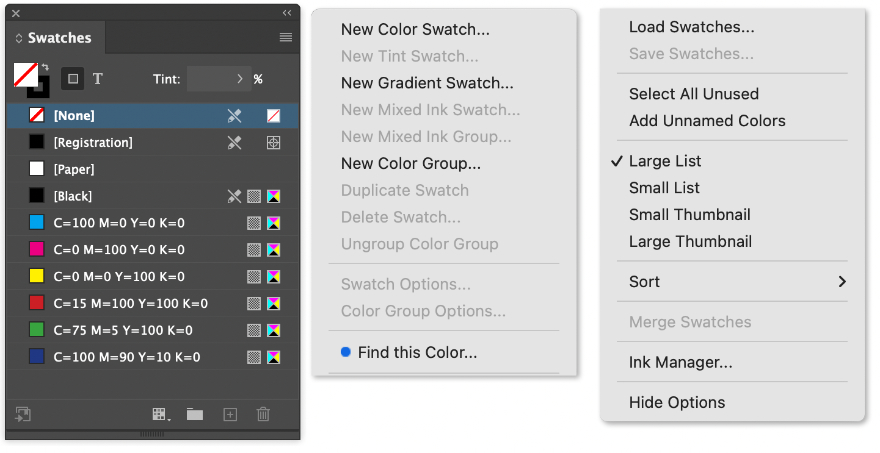Screen dimensions: 880x453
Task: Choose New Gradient Swatch menu item
Action: (x=427, y=84)
